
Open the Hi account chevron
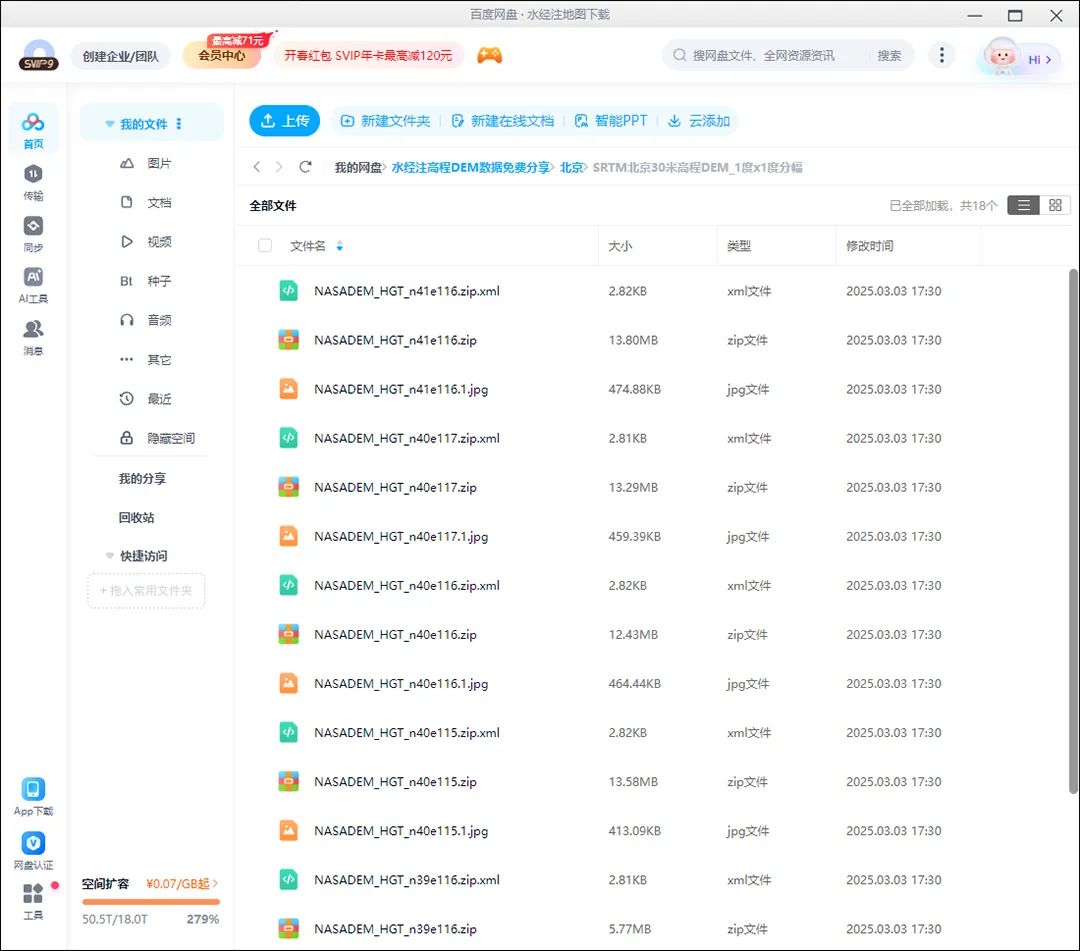[1048, 60]
